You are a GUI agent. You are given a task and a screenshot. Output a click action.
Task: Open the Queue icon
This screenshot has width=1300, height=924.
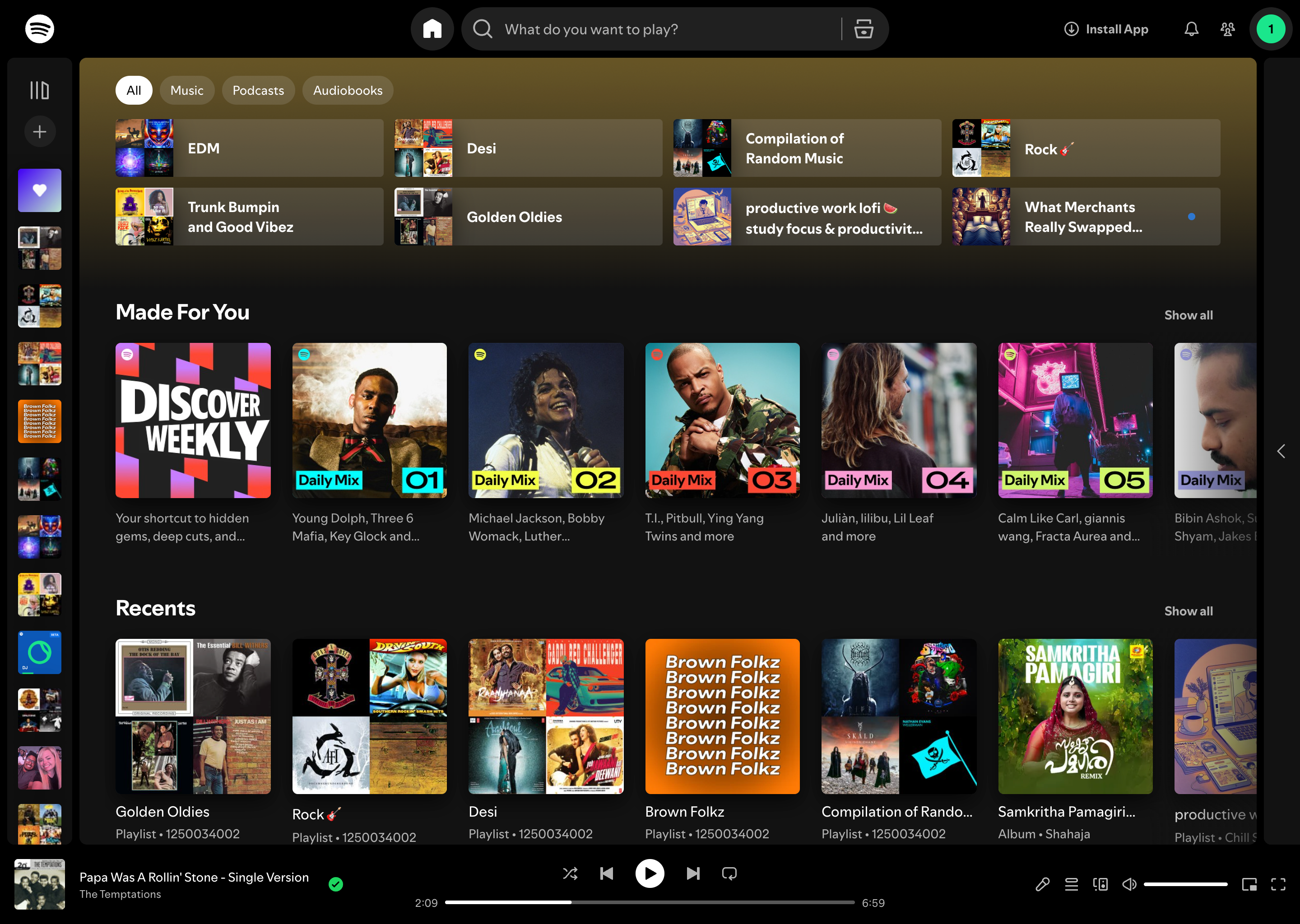(1071, 884)
